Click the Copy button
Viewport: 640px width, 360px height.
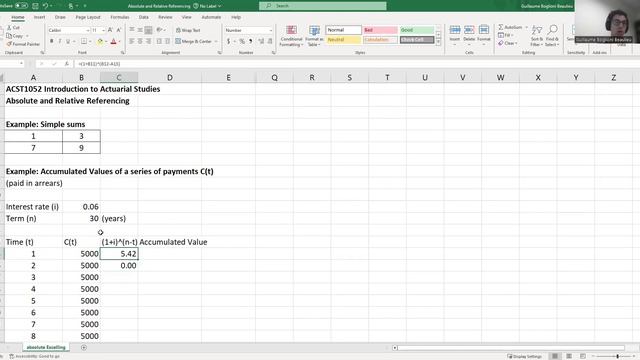16,36
